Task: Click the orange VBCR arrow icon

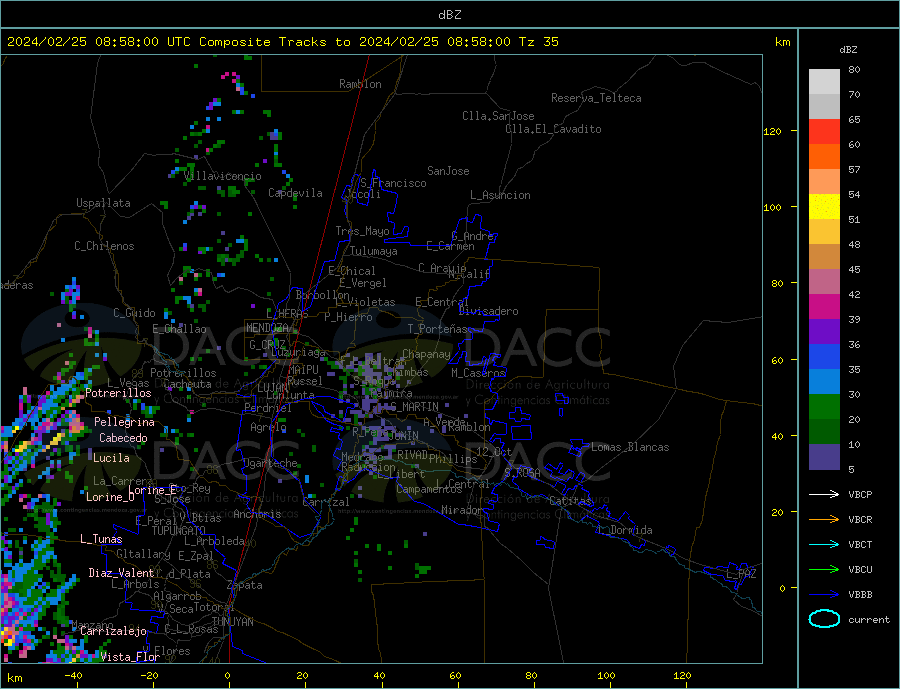Action: click(824, 520)
